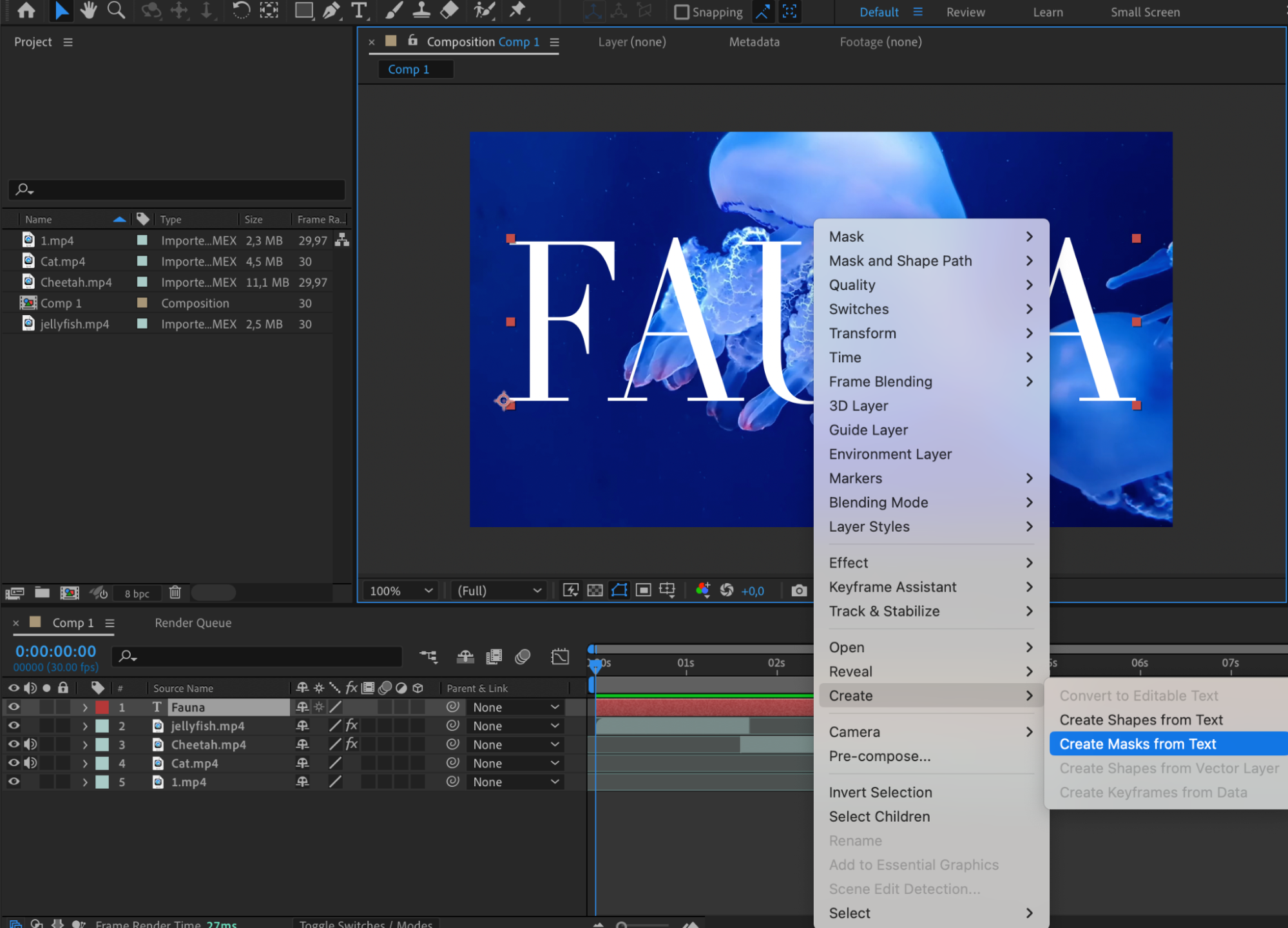Select the Rotation tool
Screen dimensions: 1288x928
[x=241, y=10]
